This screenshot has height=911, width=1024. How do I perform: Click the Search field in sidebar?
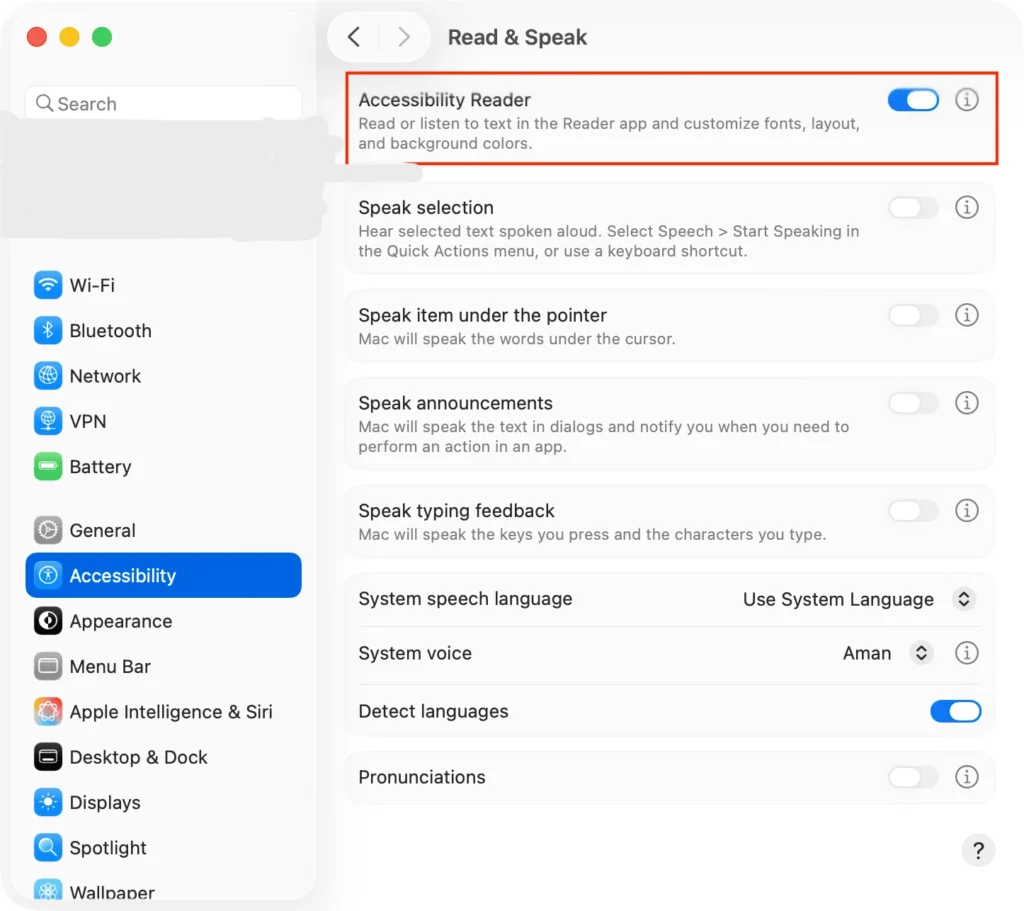pyautogui.click(x=164, y=104)
